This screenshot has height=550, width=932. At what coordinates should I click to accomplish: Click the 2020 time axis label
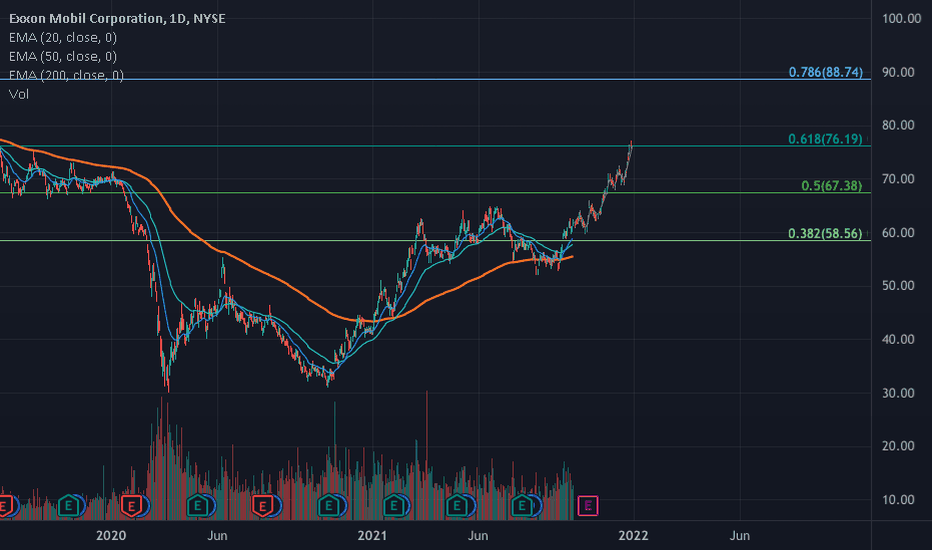[111, 536]
